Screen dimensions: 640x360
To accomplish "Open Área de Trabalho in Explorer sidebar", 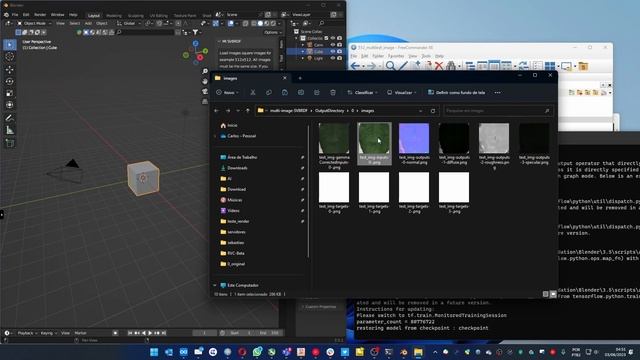I will pos(242,157).
